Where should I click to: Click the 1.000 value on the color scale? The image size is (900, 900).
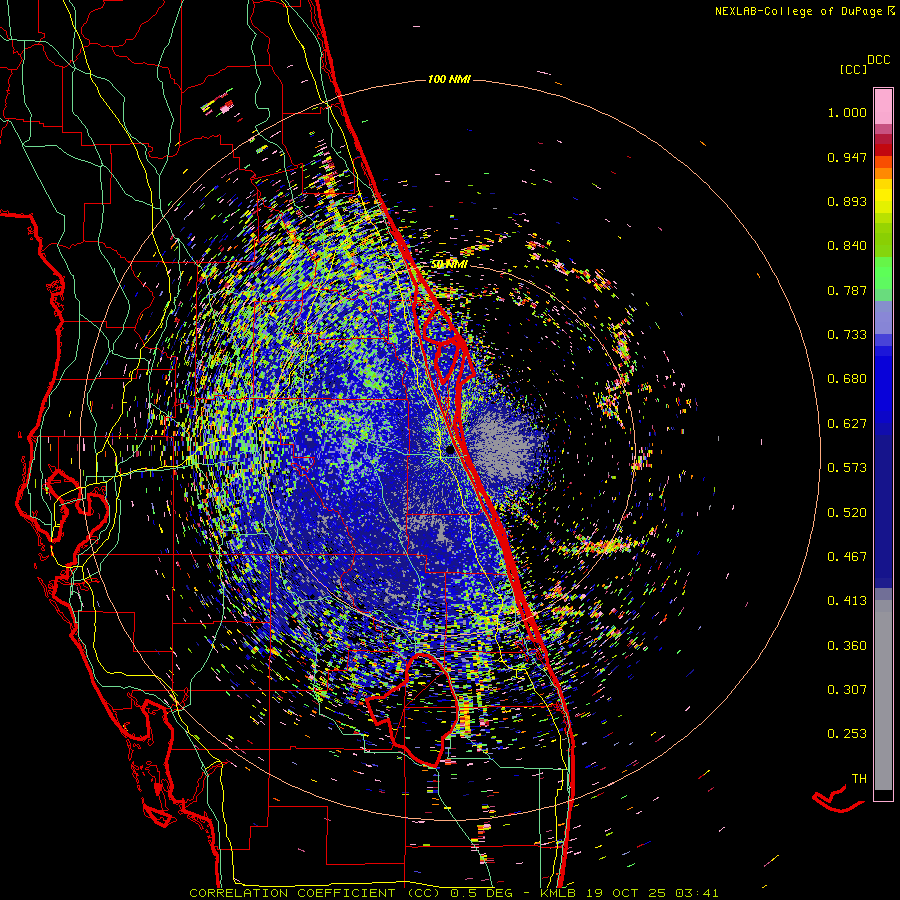coord(847,112)
